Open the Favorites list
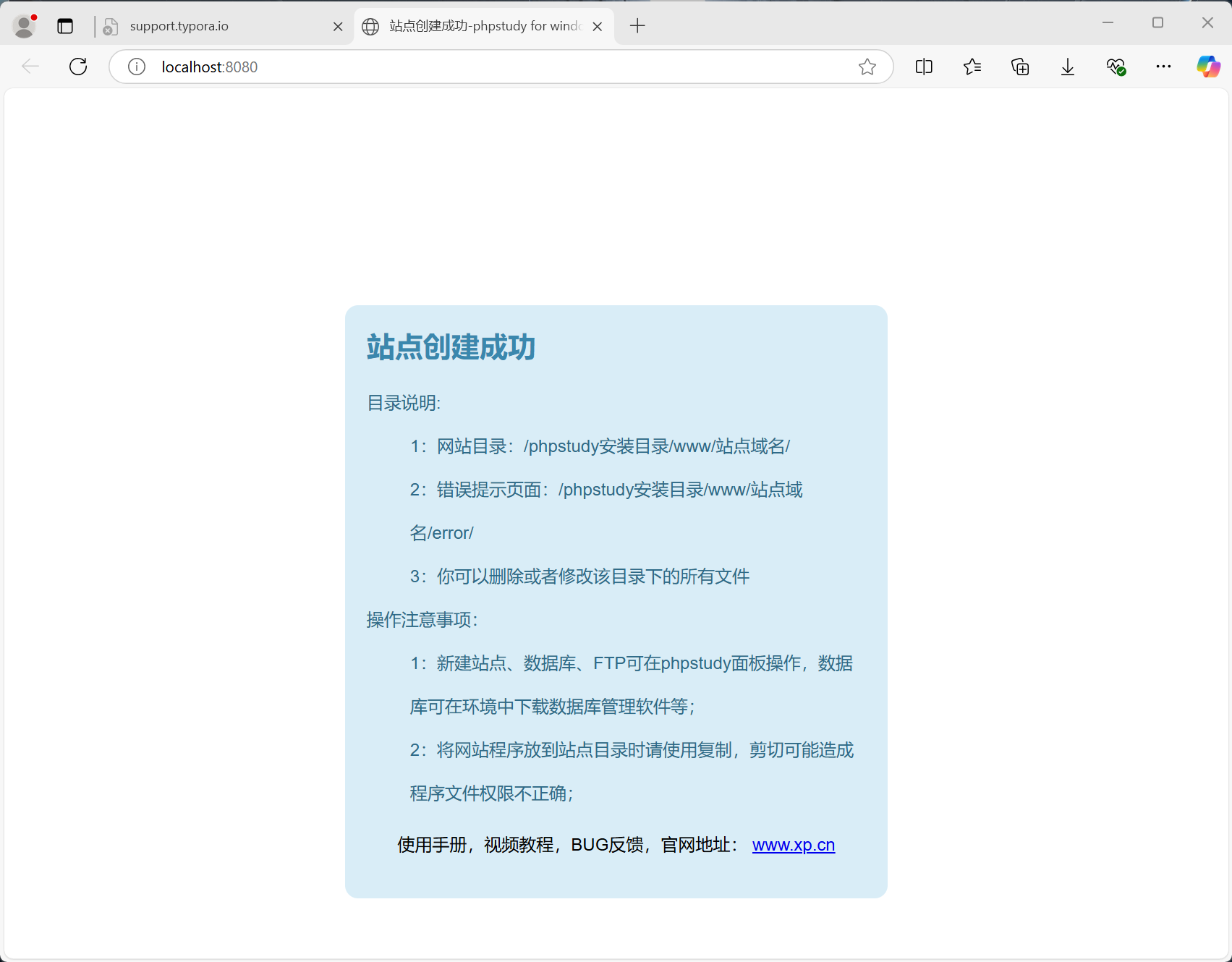Screen dimensions: 1232x962 [972, 67]
